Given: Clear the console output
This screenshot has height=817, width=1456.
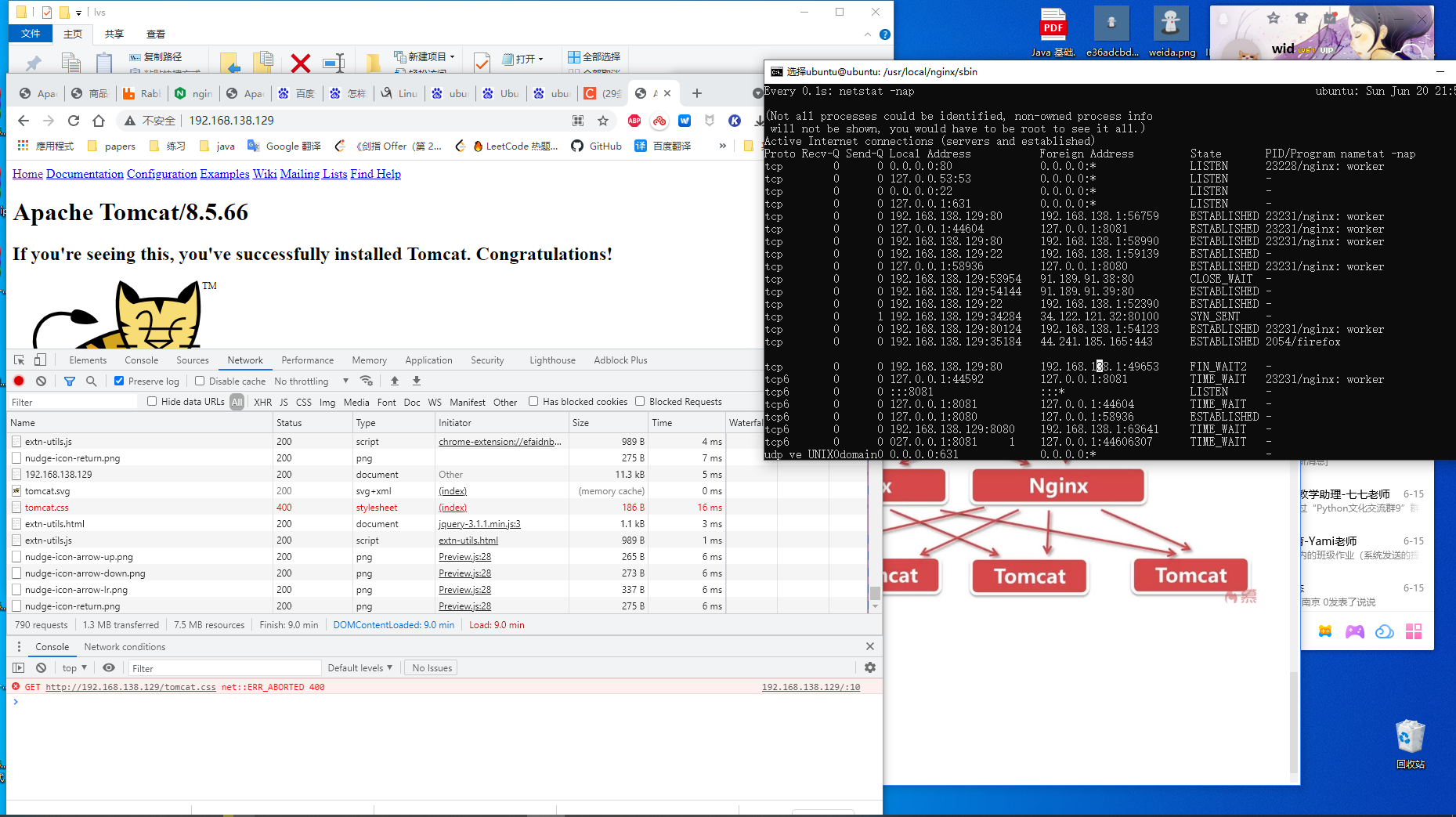Looking at the screenshot, I should (42, 668).
